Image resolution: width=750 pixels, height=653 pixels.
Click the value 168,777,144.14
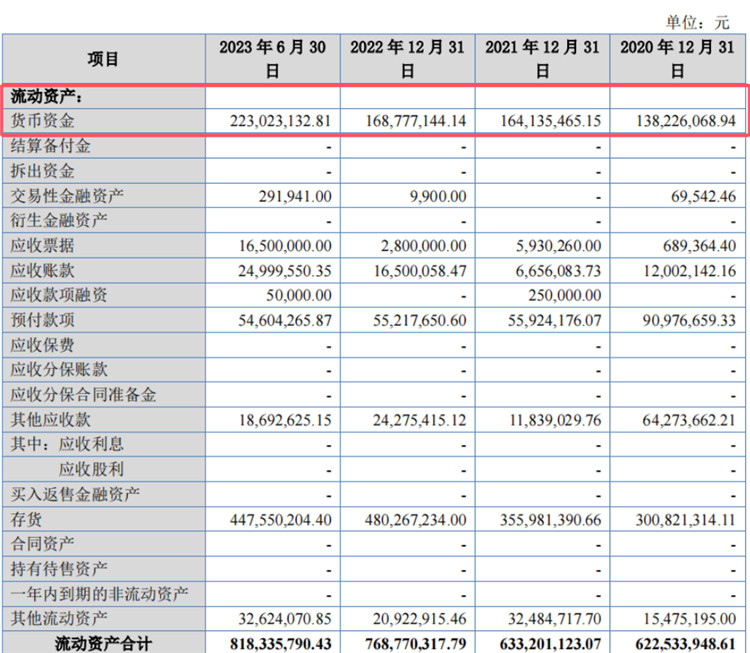416,121
